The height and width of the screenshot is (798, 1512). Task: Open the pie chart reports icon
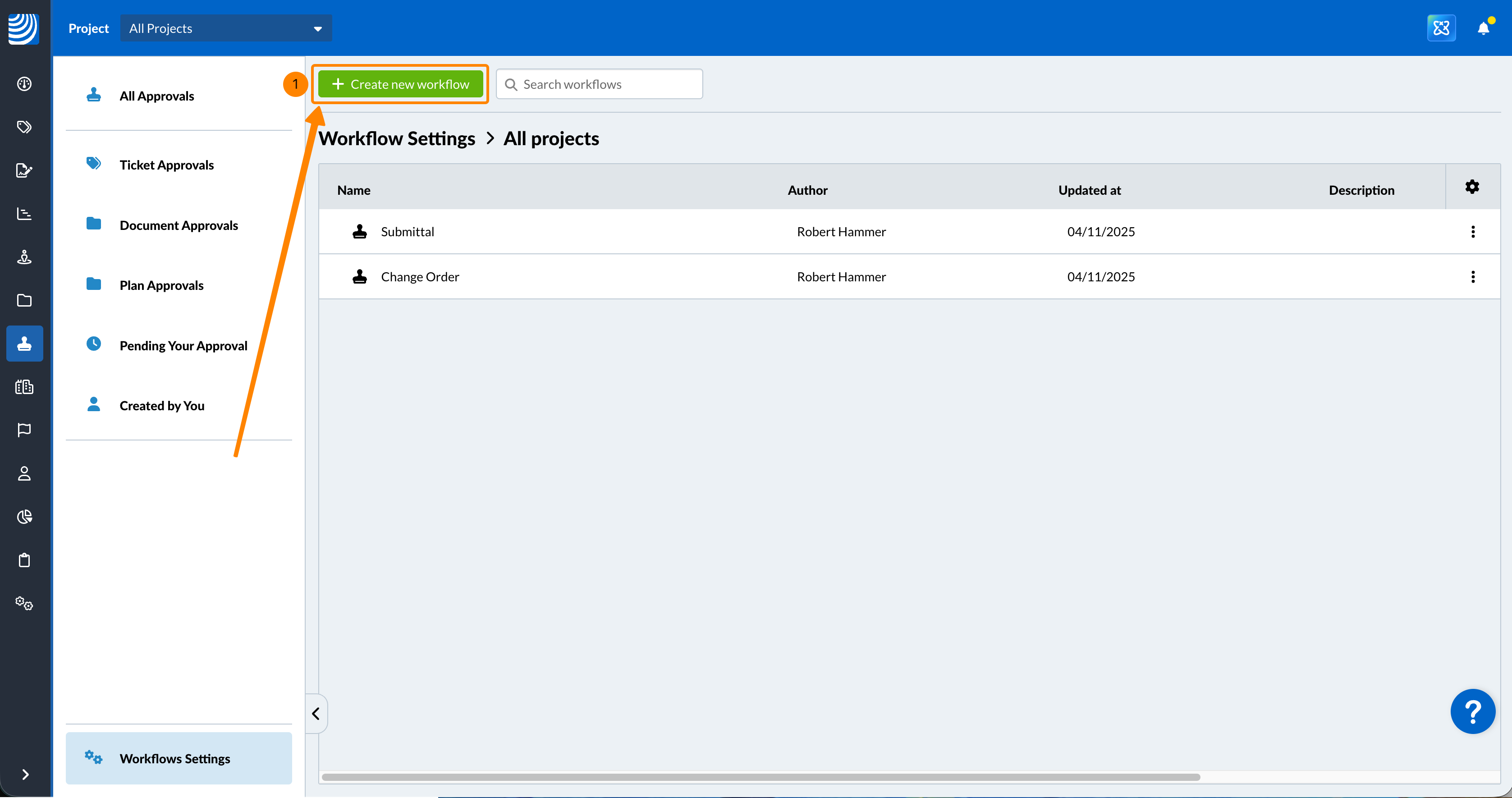24,517
